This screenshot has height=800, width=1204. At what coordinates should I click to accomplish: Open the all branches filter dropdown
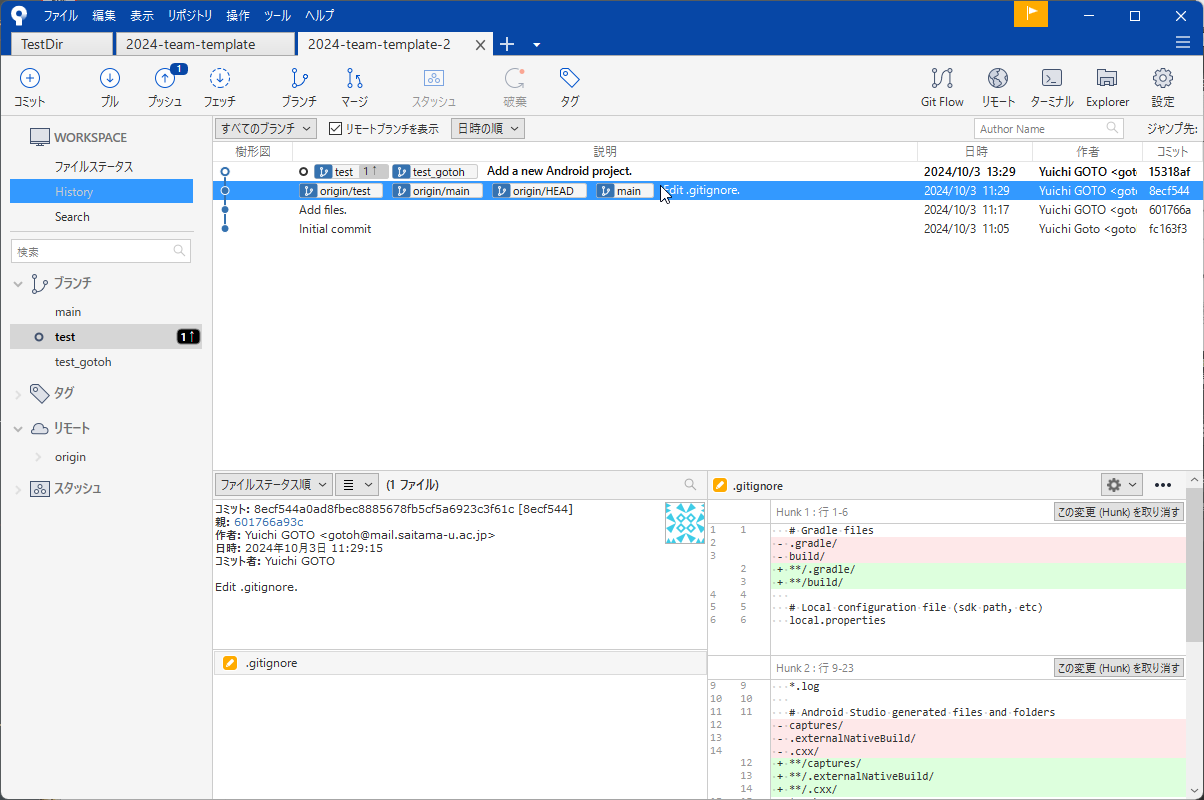click(x=266, y=128)
